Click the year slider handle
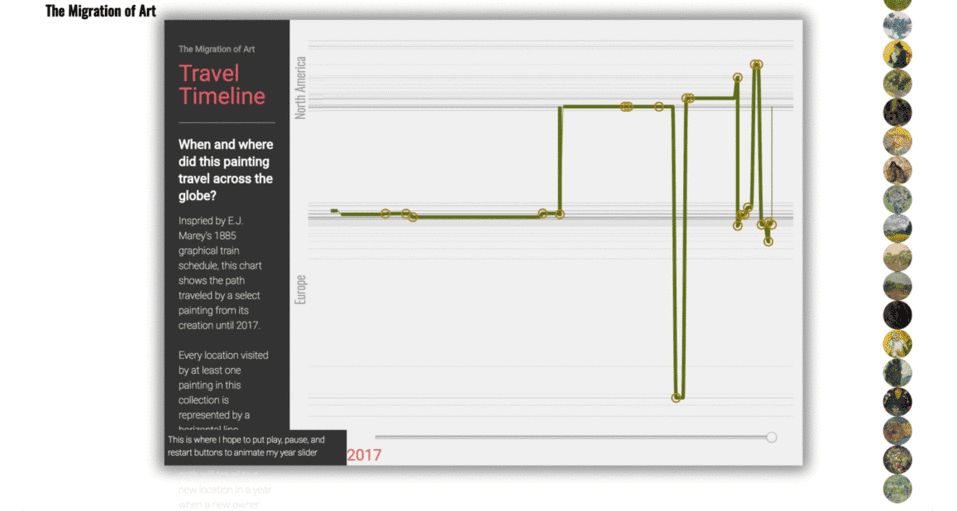957x511 pixels. click(x=771, y=437)
